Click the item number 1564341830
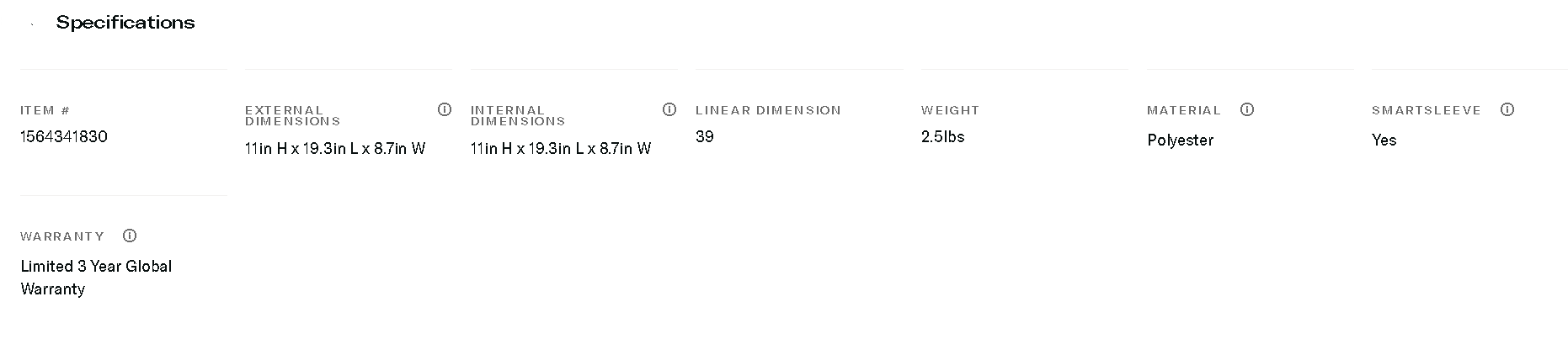This screenshot has width=1568, height=339. point(64,136)
